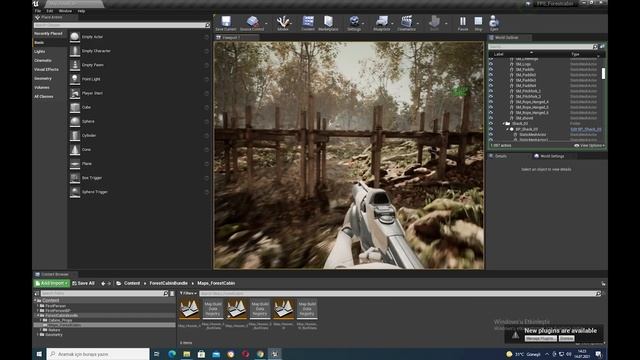The height and width of the screenshot is (360, 640).
Task: Click the World Outliner search field
Action: pyautogui.click(x=540, y=47)
